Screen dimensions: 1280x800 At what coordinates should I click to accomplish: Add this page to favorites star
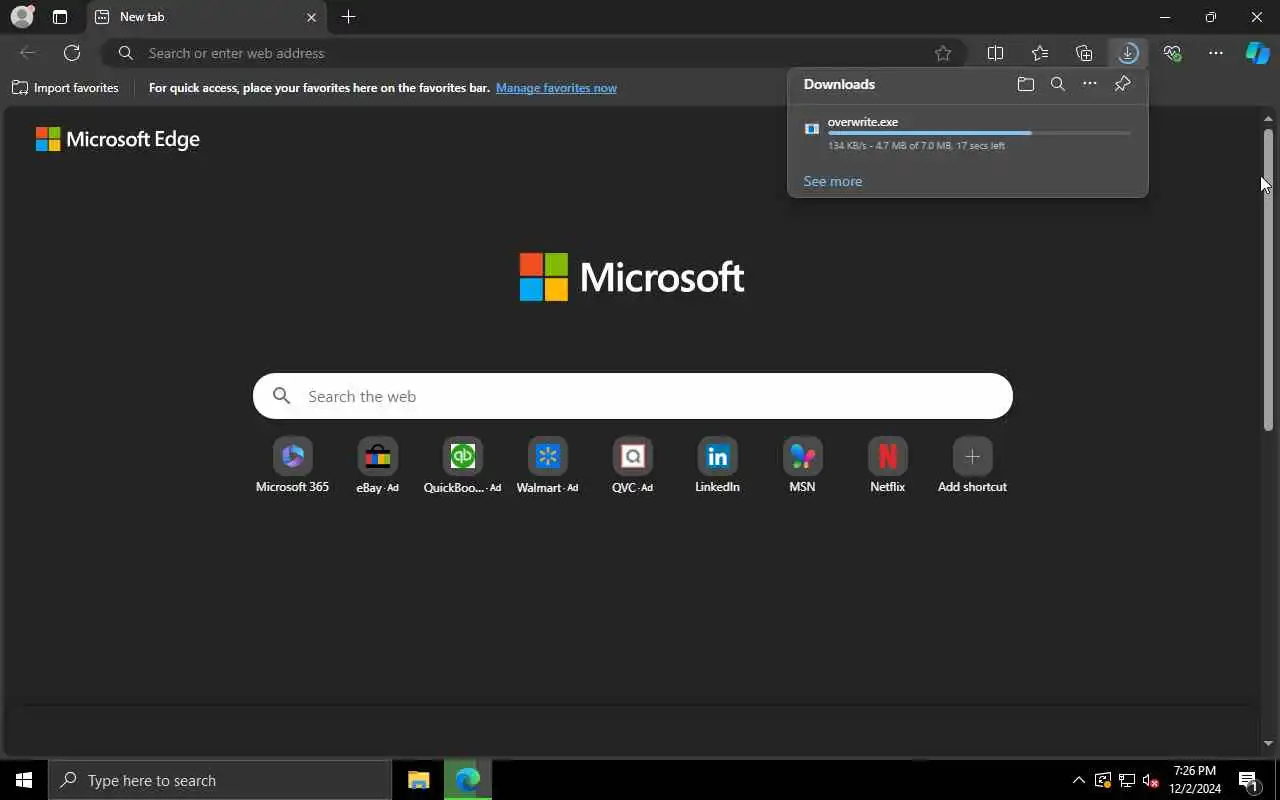click(x=943, y=53)
